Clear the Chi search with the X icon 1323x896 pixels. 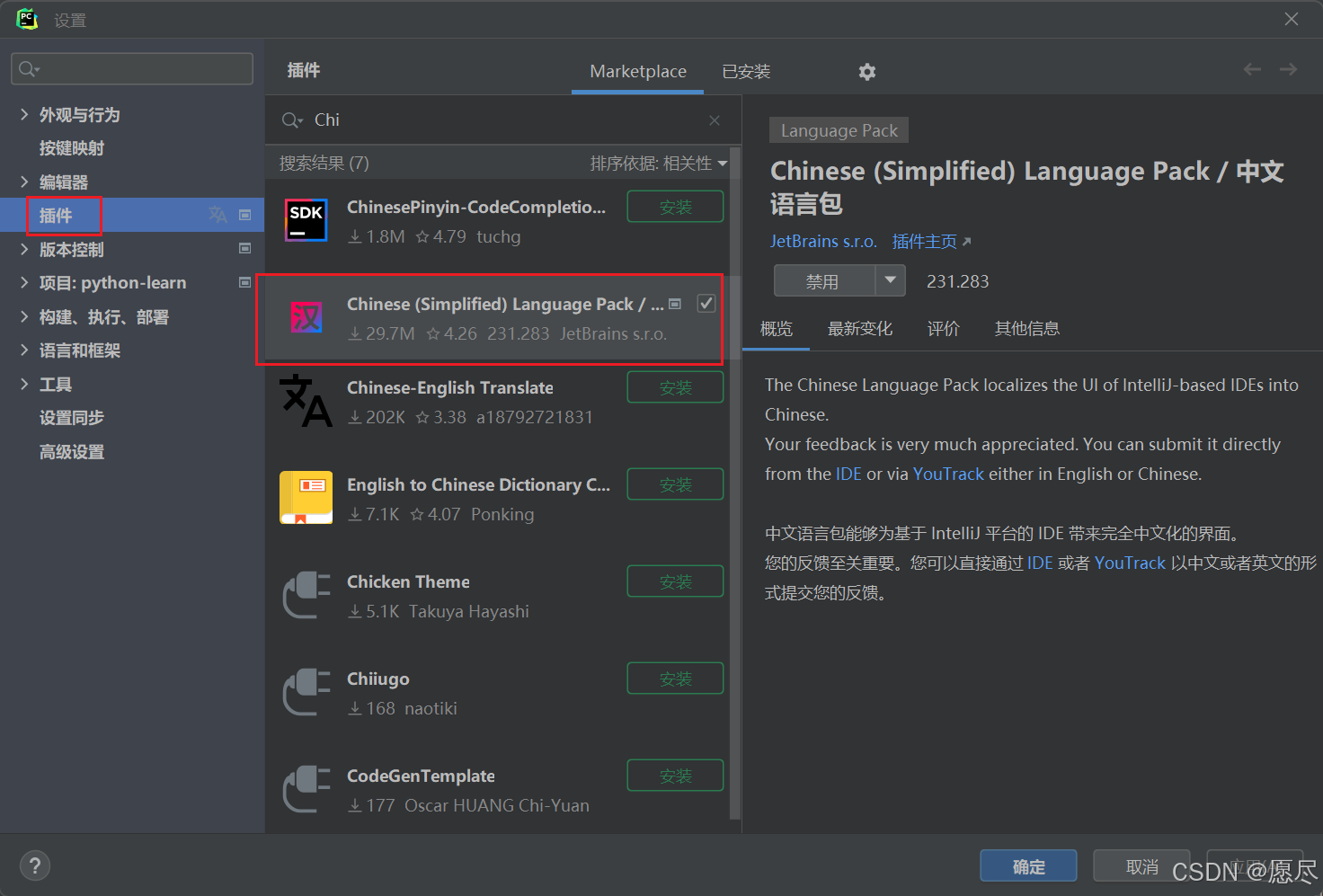coord(715,120)
